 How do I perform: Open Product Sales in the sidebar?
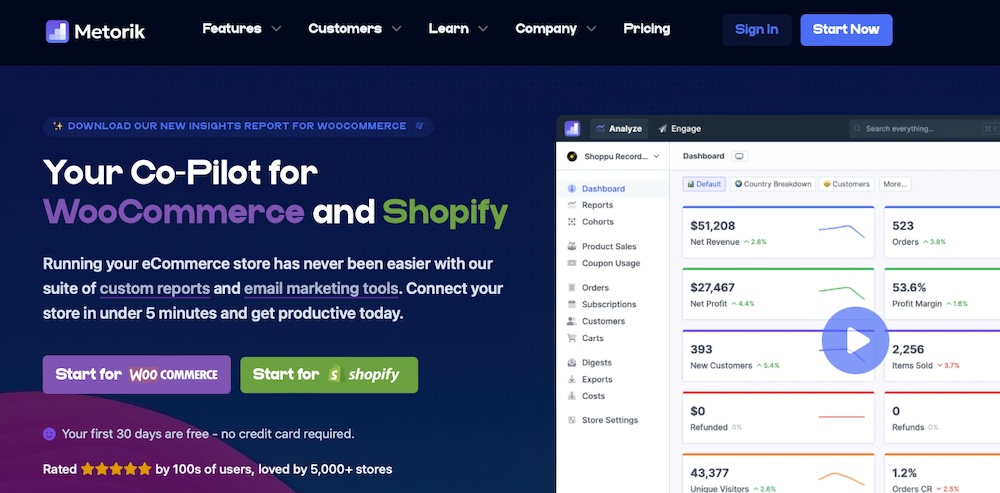(x=609, y=246)
